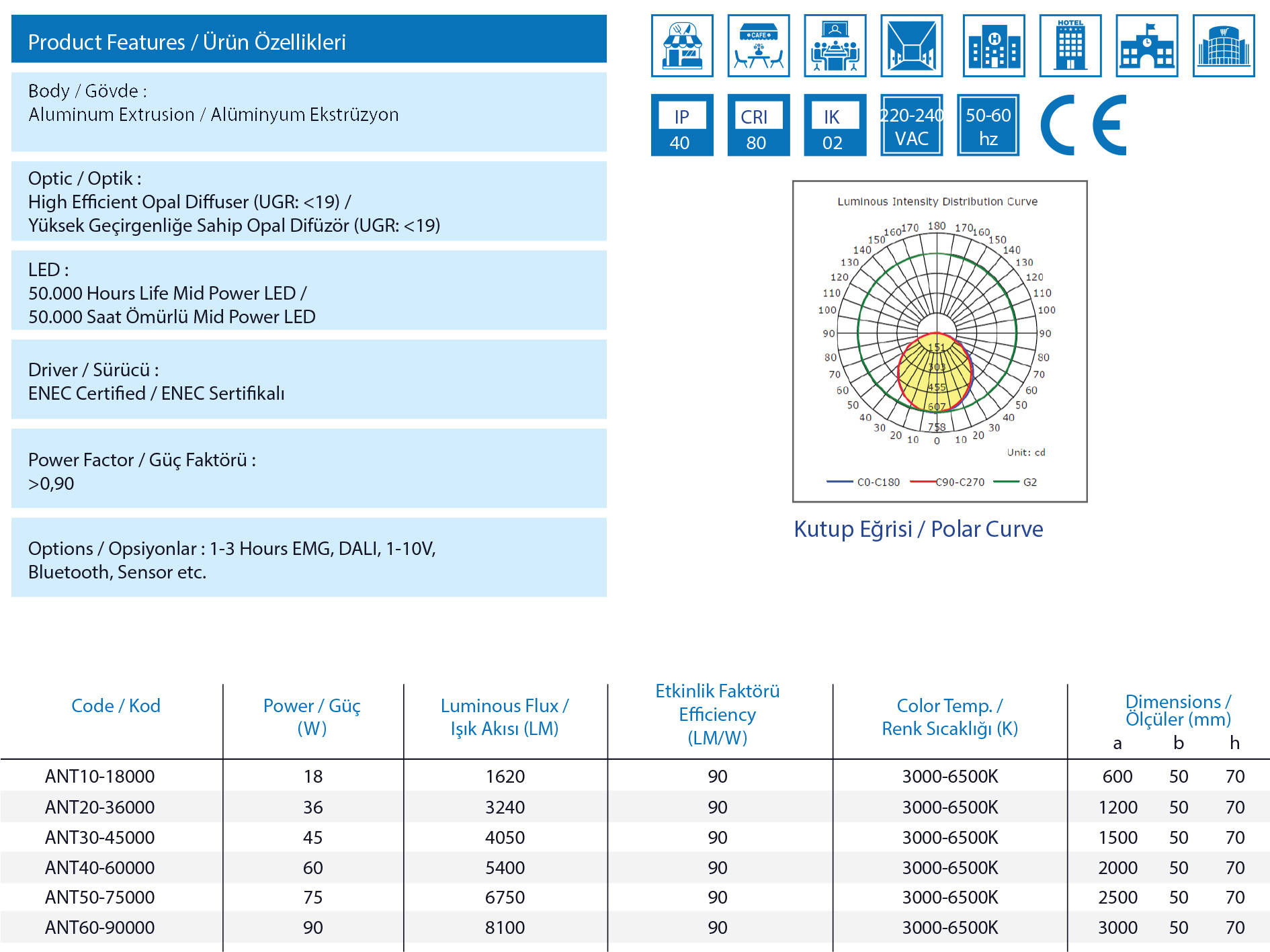The width and height of the screenshot is (1270, 952).
Task: Select the HOTEL building icon
Action: pyautogui.click(x=1070, y=46)
